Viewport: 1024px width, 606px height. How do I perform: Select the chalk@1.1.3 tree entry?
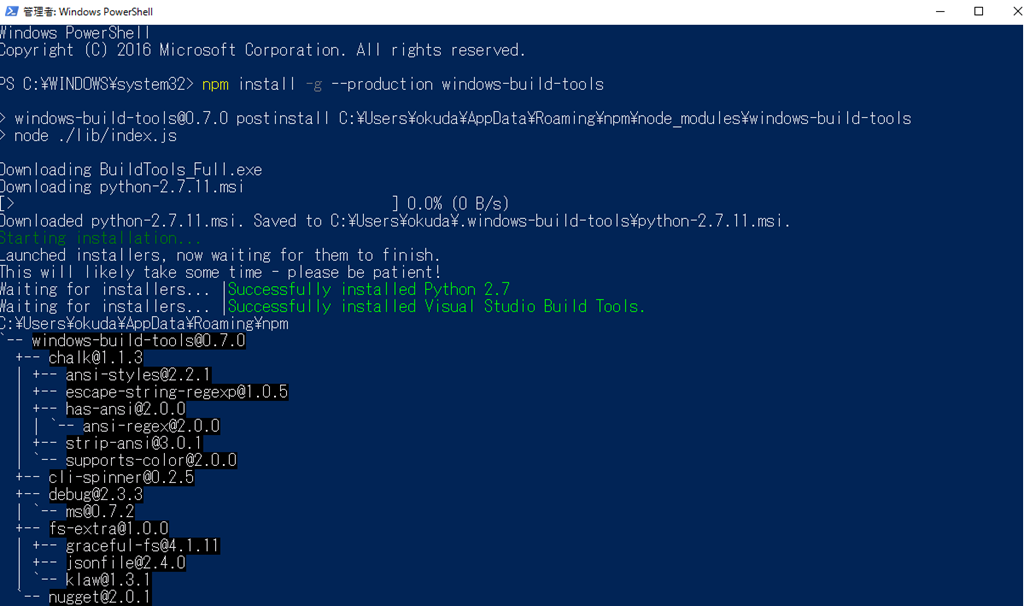point(95,358)
